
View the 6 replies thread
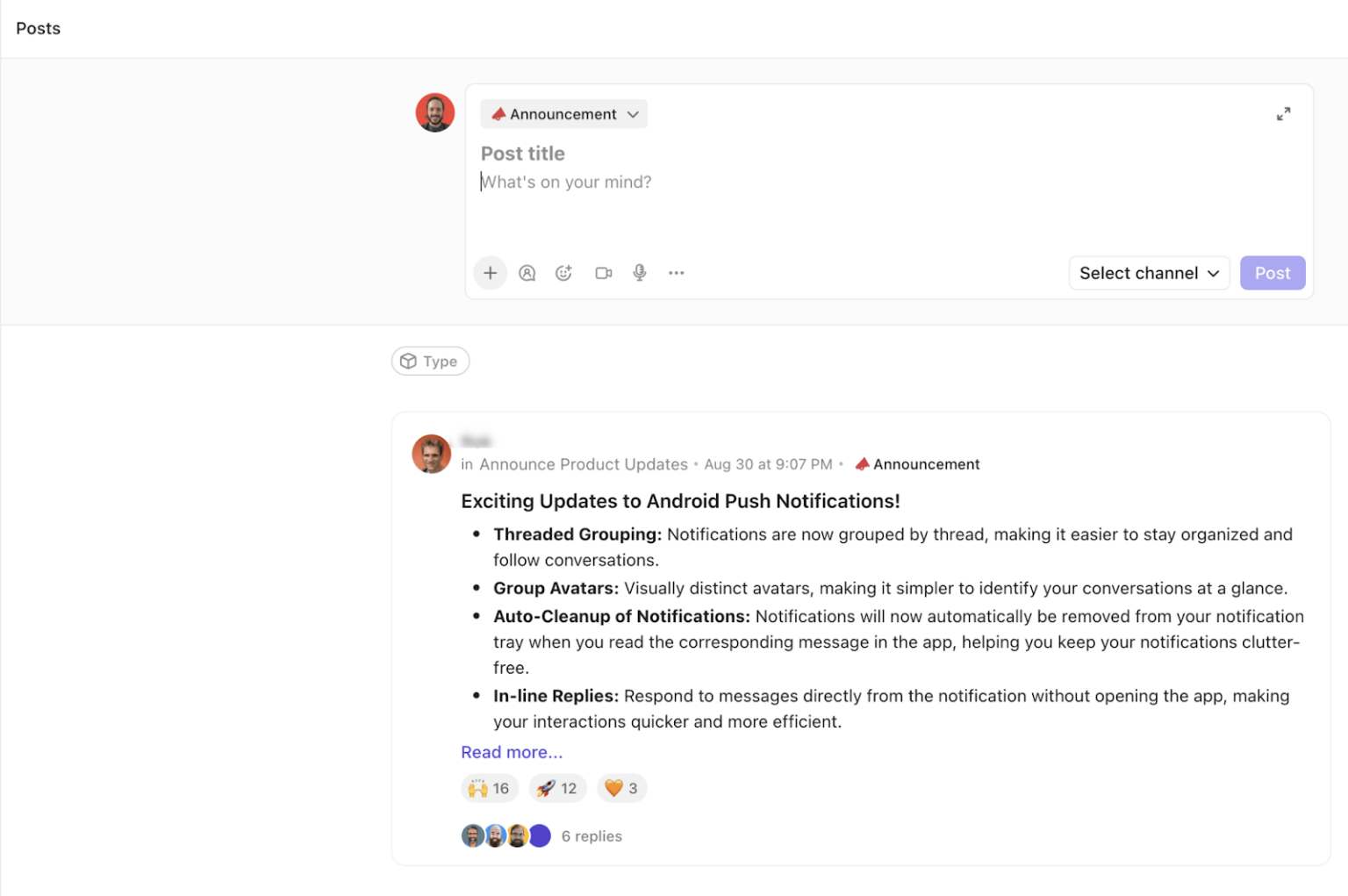click(x=592, y=835)
